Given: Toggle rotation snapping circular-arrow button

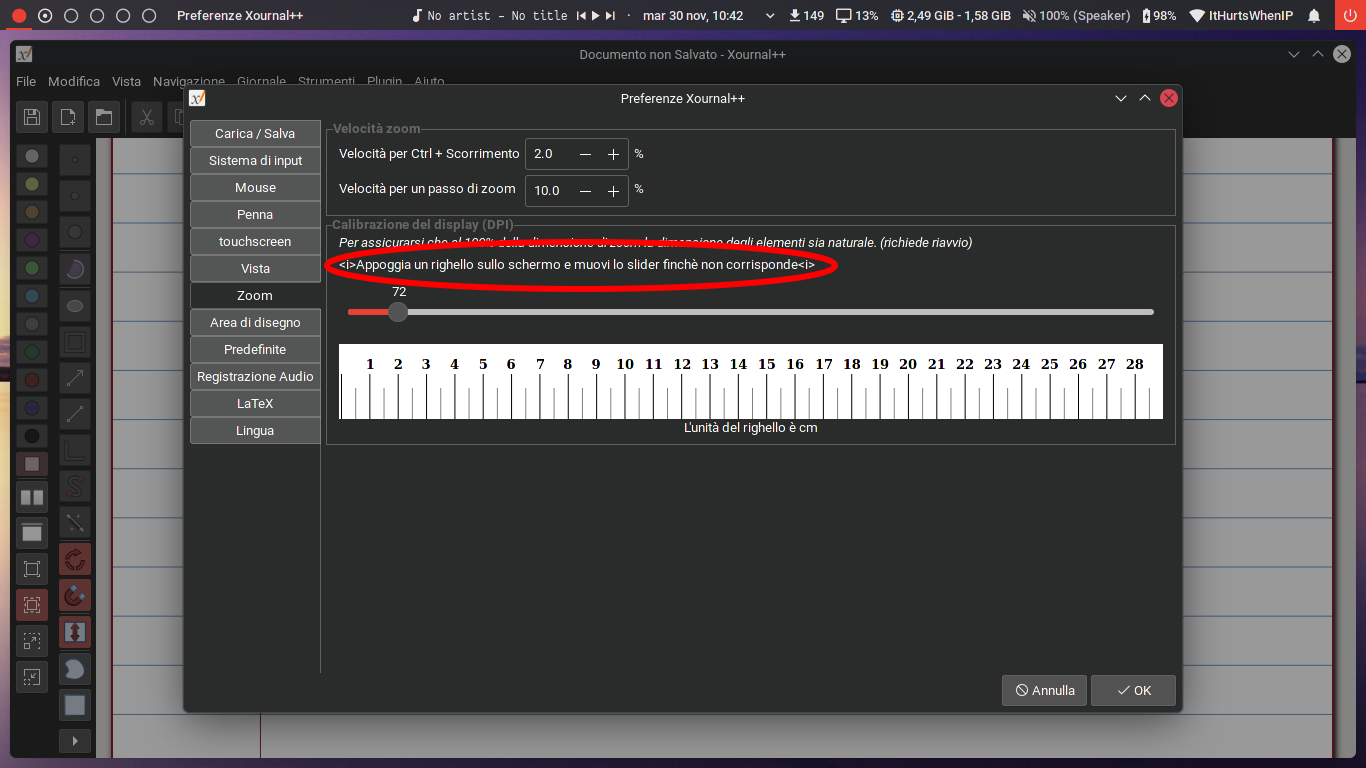Looking at the screenshot, I should pos(75,559).
